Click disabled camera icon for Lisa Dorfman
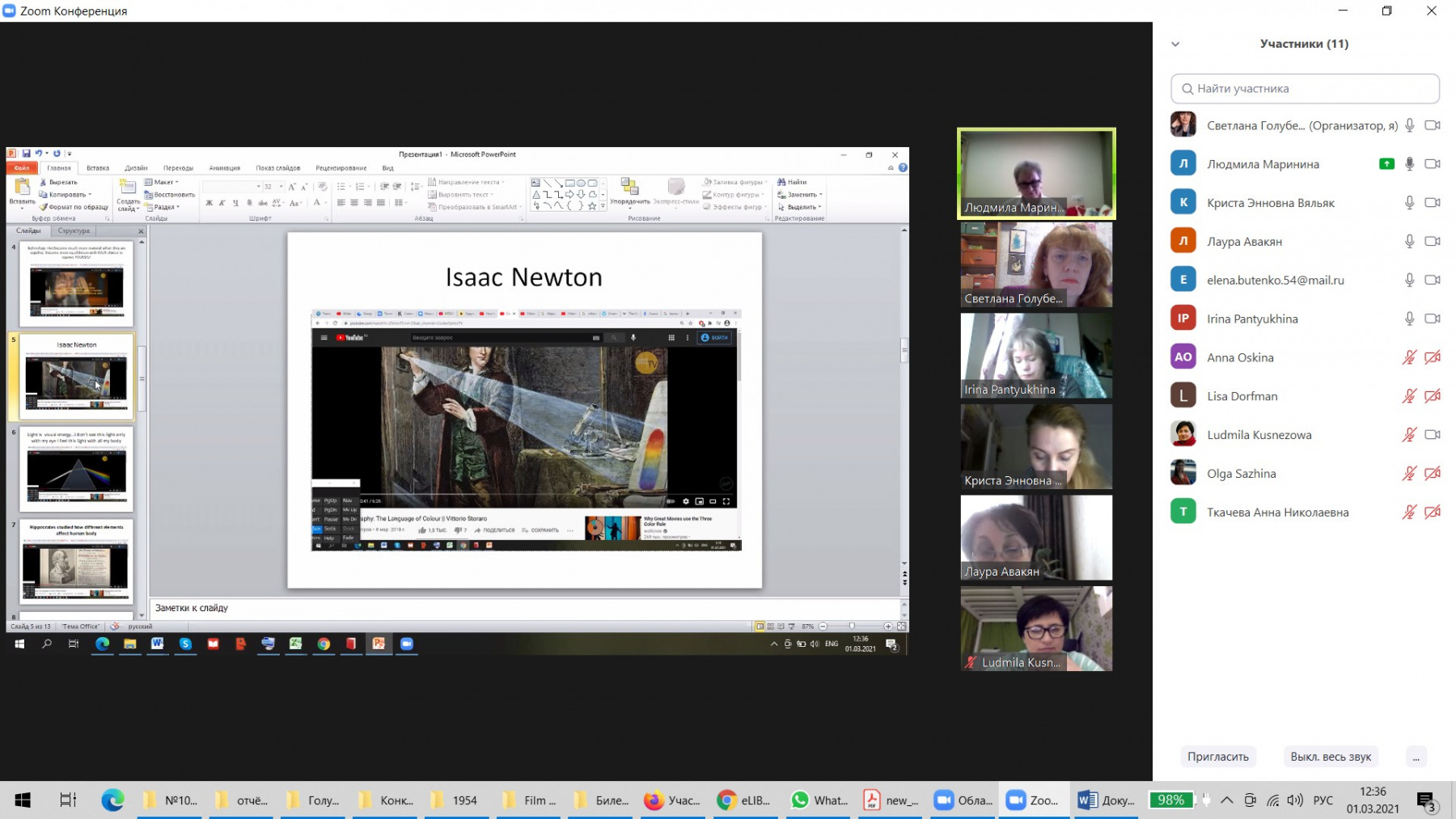The height and width of the screenshot is (819, 1456). 1433,396
